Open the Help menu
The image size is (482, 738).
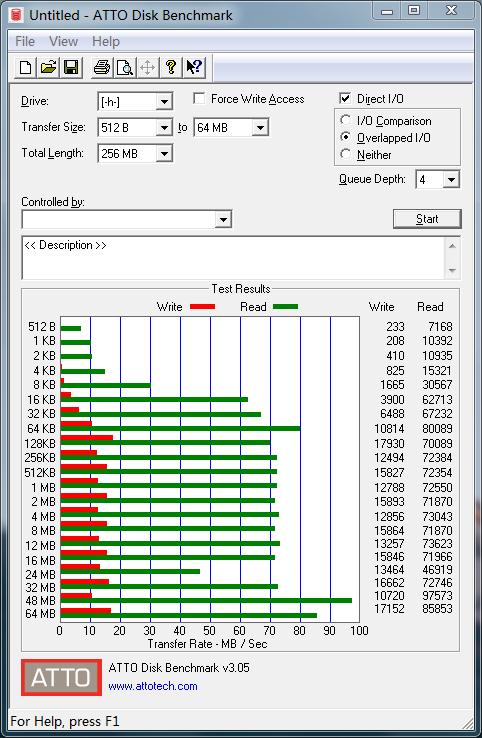click(x=106, y=41)
